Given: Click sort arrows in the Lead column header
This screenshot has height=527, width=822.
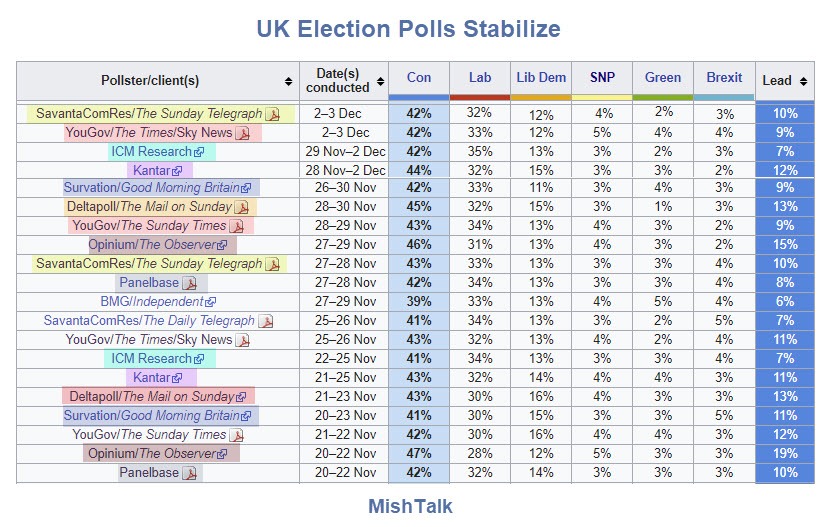Looking at the screenshot, I should (x=804, y=81).
